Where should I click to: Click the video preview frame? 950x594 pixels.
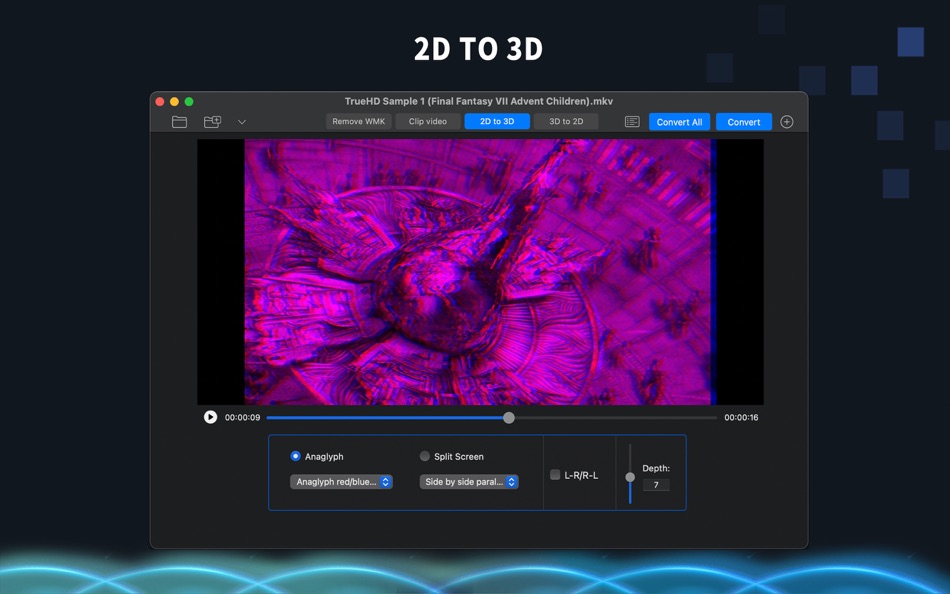coord(480,272)
